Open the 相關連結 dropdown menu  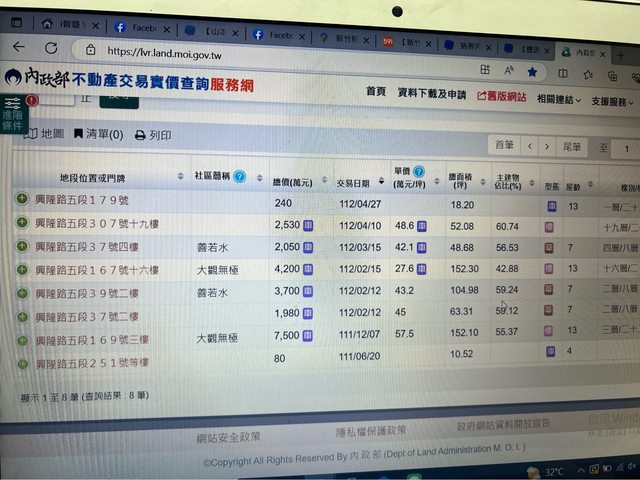point(558,100)
